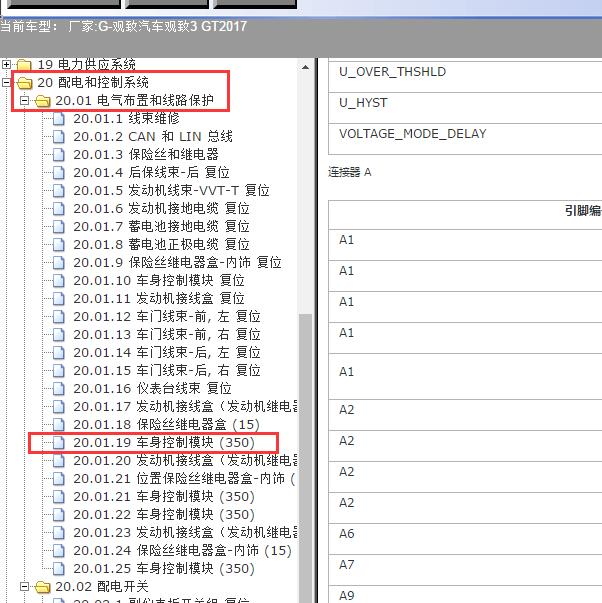This screenshot has height=603, width=602.
Task: Select 20.01.7 蓄电池接地电缆 复位
Action: [162, 227]
